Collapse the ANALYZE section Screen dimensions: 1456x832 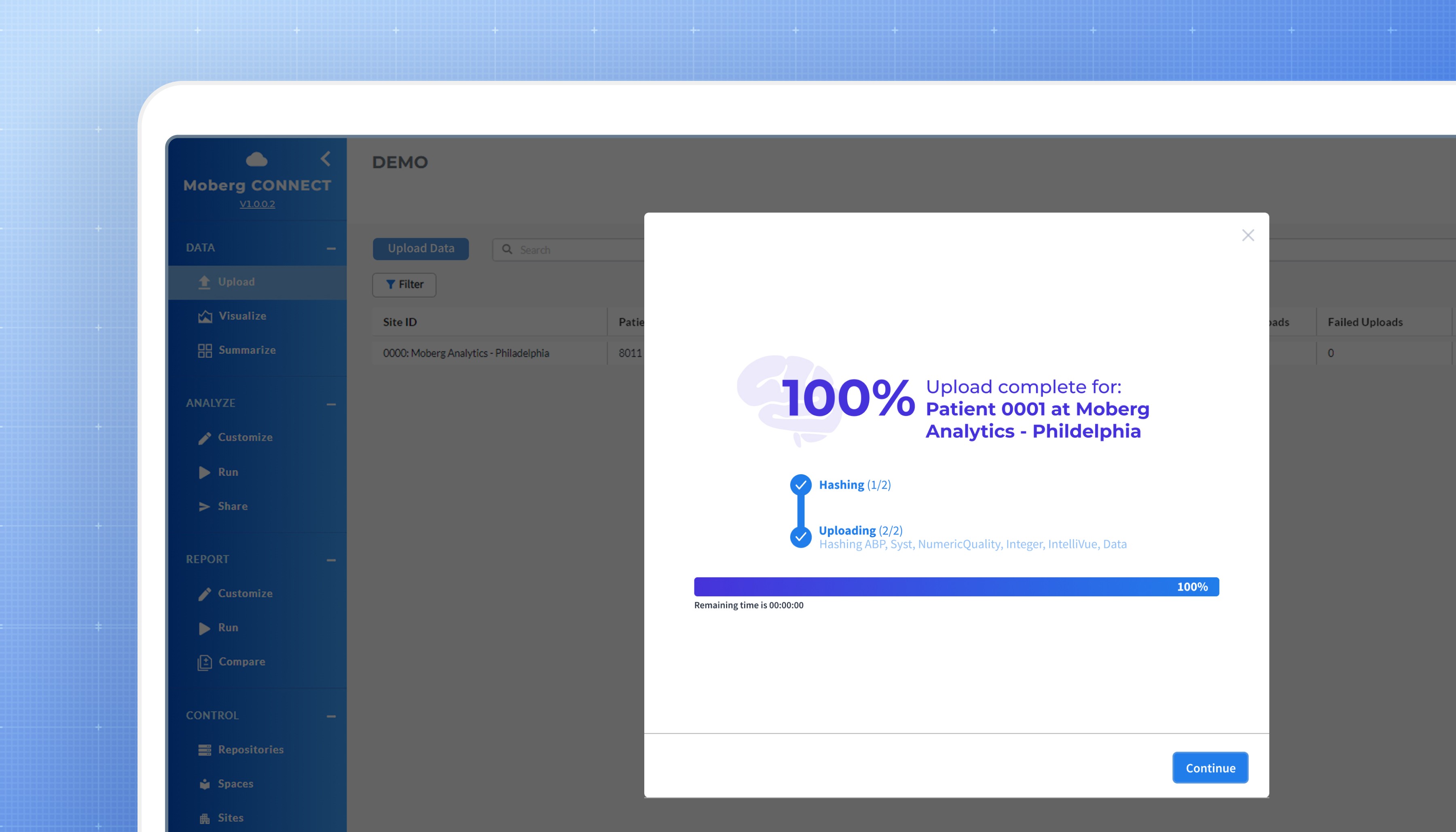tap(331, 405)
